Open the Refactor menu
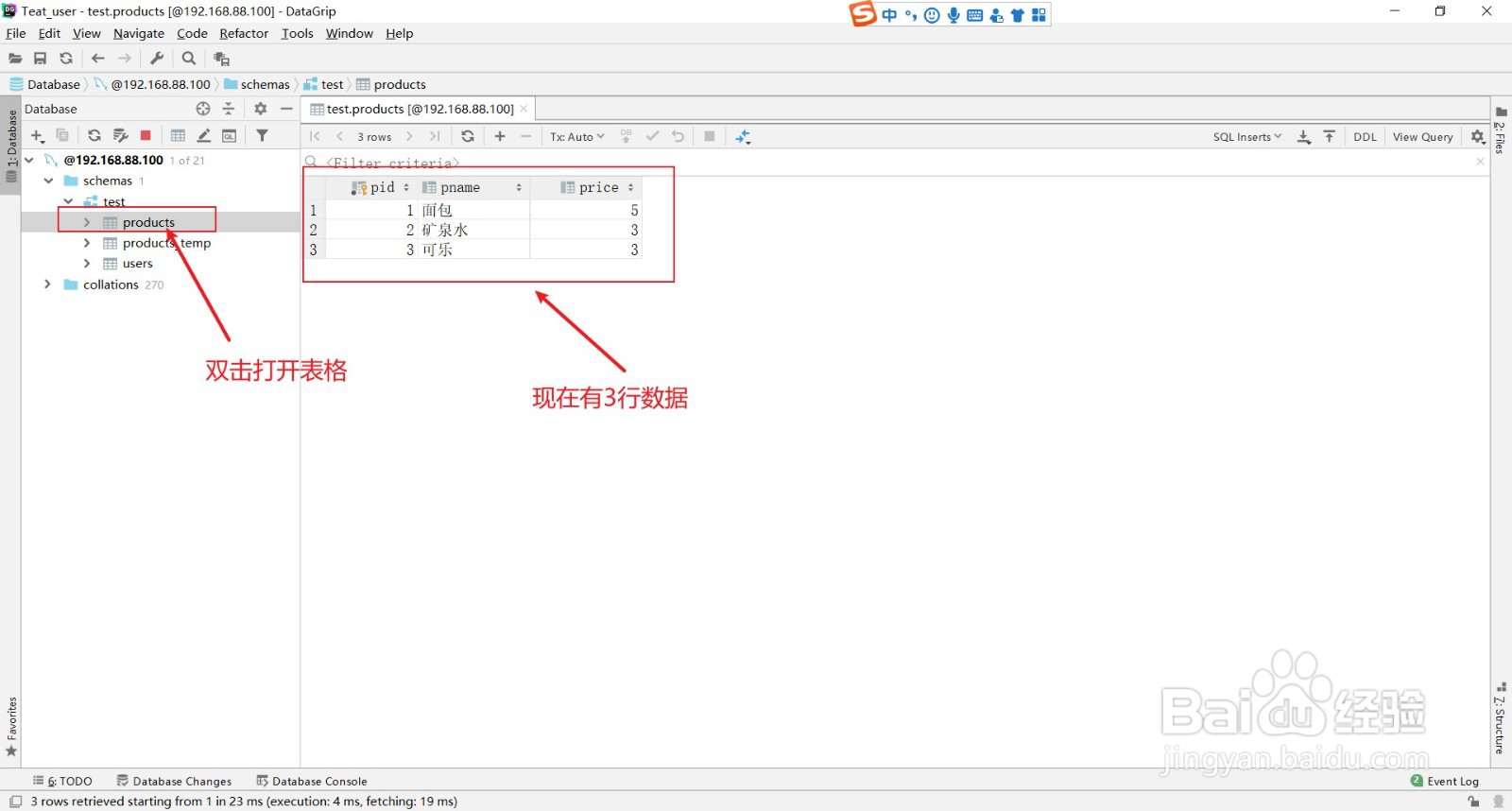The image size is (1512, 811). click(244, 33)
